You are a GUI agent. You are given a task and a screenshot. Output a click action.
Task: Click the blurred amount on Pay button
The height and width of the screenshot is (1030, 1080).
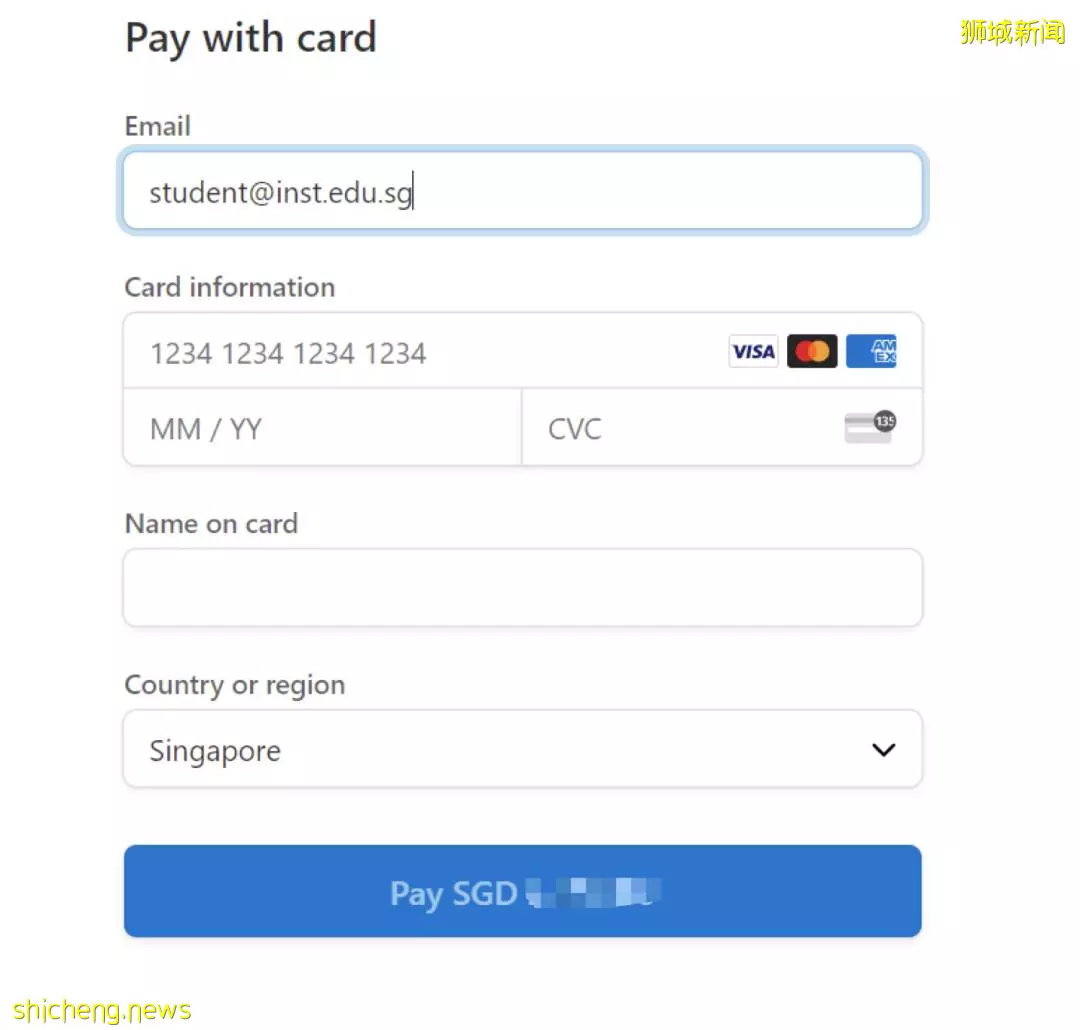593,893
